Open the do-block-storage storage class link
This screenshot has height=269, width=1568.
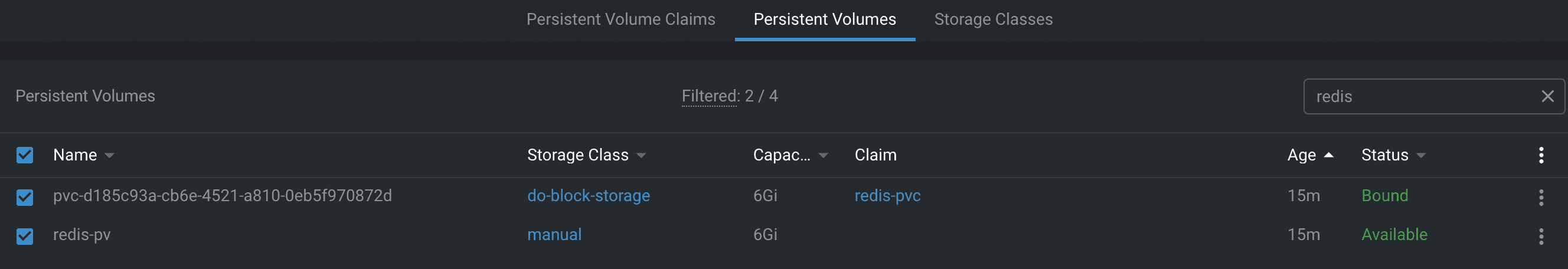[588, 196]
